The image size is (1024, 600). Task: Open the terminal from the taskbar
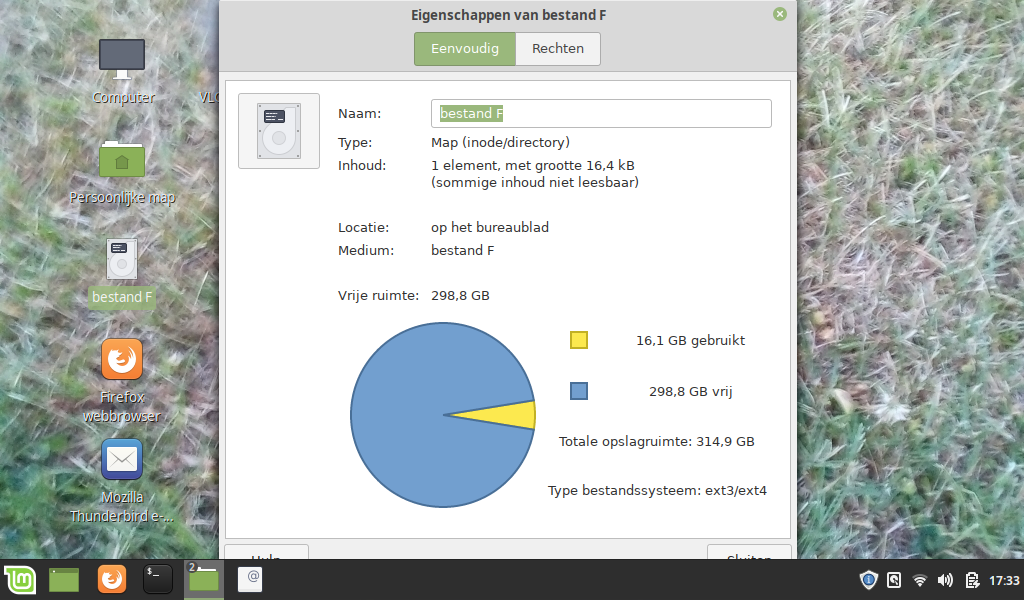(158, 579)
